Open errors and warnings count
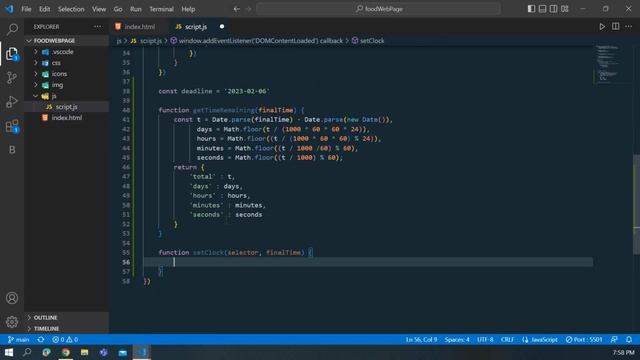Image resolution: width=640 pixels, height=360 pixels. tap(65, 340)
